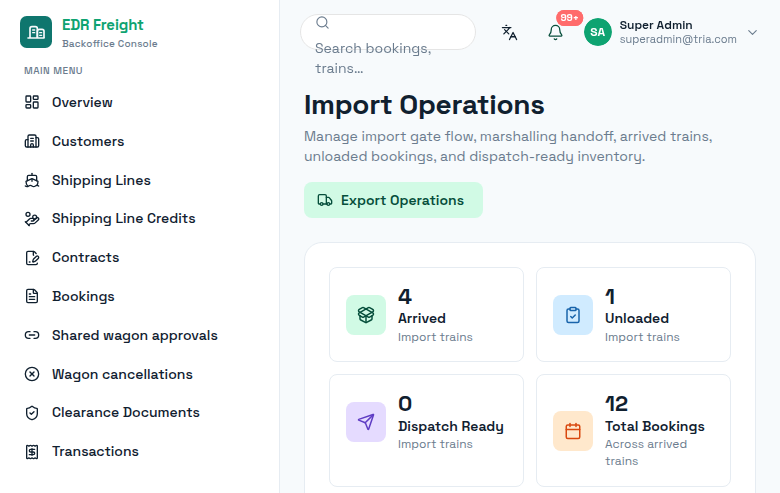This screenshot has height=493, width=780.
Task: Click the Total Bookings label text
Action: pos(655,426)
